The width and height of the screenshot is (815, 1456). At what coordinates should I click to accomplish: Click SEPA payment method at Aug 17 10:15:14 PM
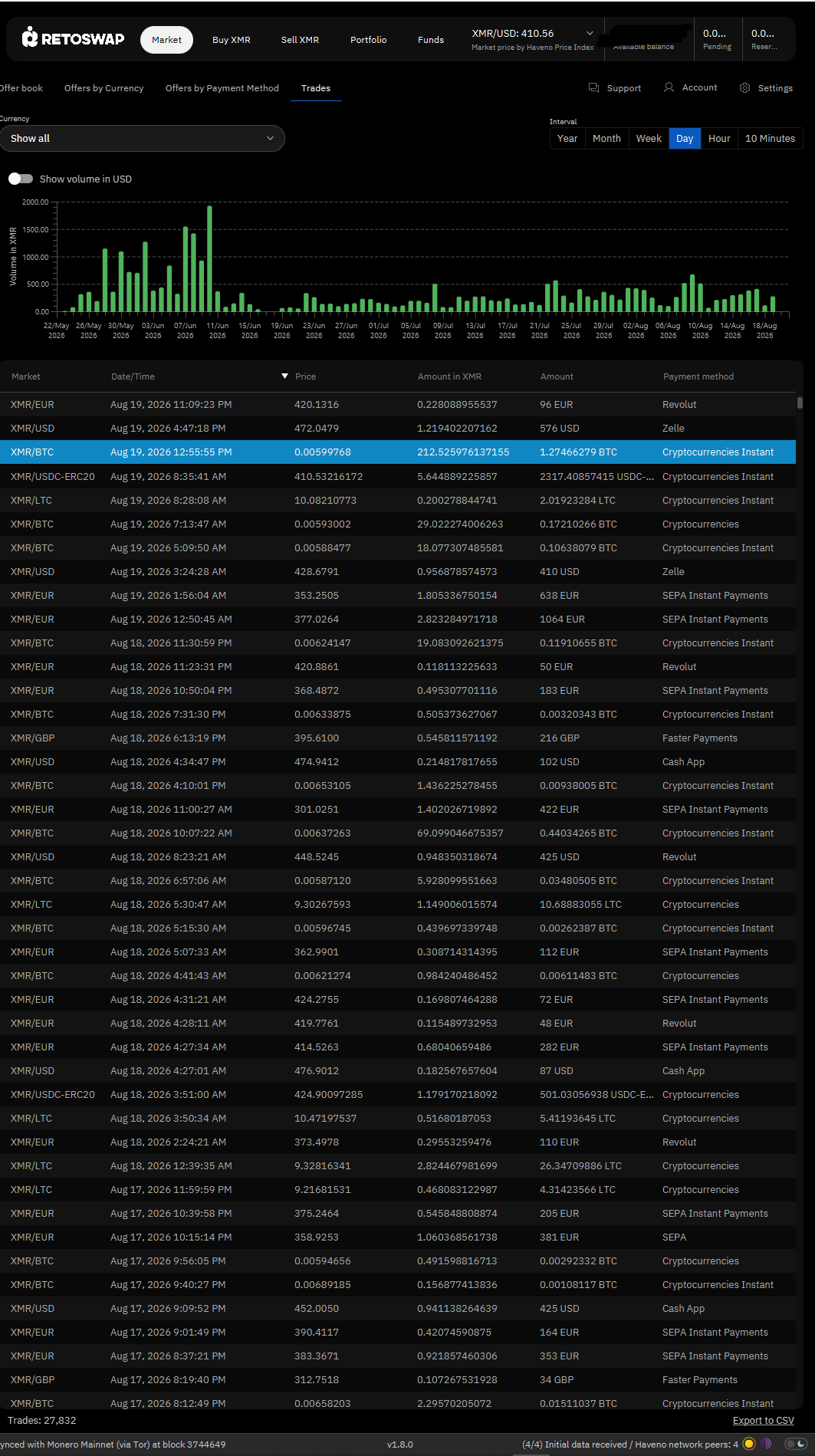tap(675, 1237)
